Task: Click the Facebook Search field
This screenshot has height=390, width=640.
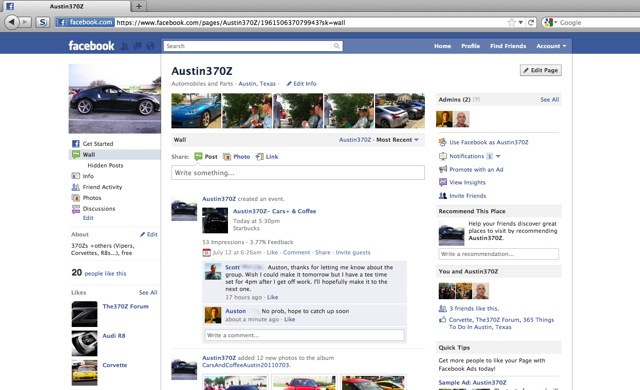Action: pos(248,46)
